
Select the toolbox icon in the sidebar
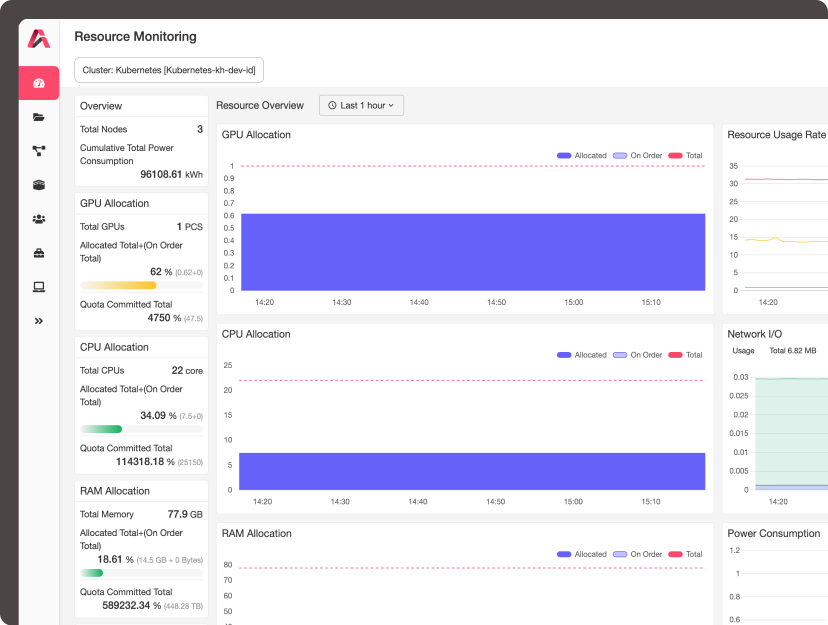pos(38,253)
